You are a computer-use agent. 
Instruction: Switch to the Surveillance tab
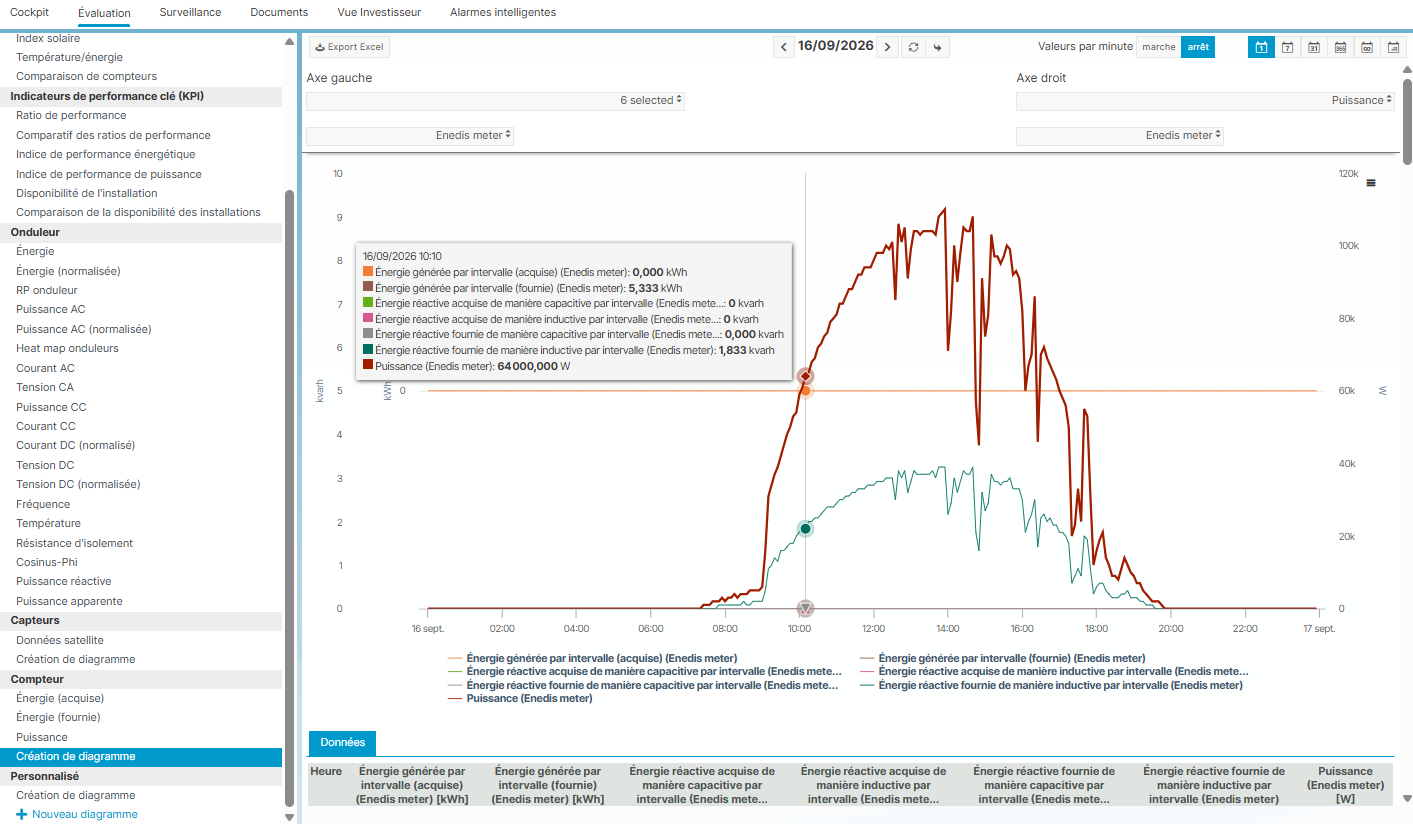(190, 12)
